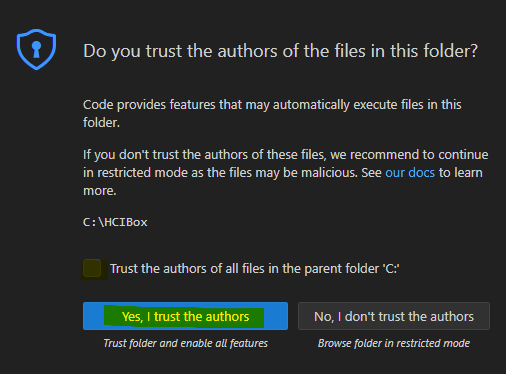Viewport: 506px width, 374px height.
Task: Click the 'Code provides features' paragraph
Action: point(272,114)
